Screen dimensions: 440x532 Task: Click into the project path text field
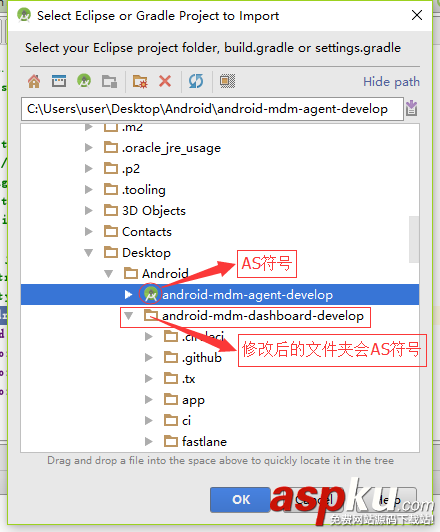212,109
